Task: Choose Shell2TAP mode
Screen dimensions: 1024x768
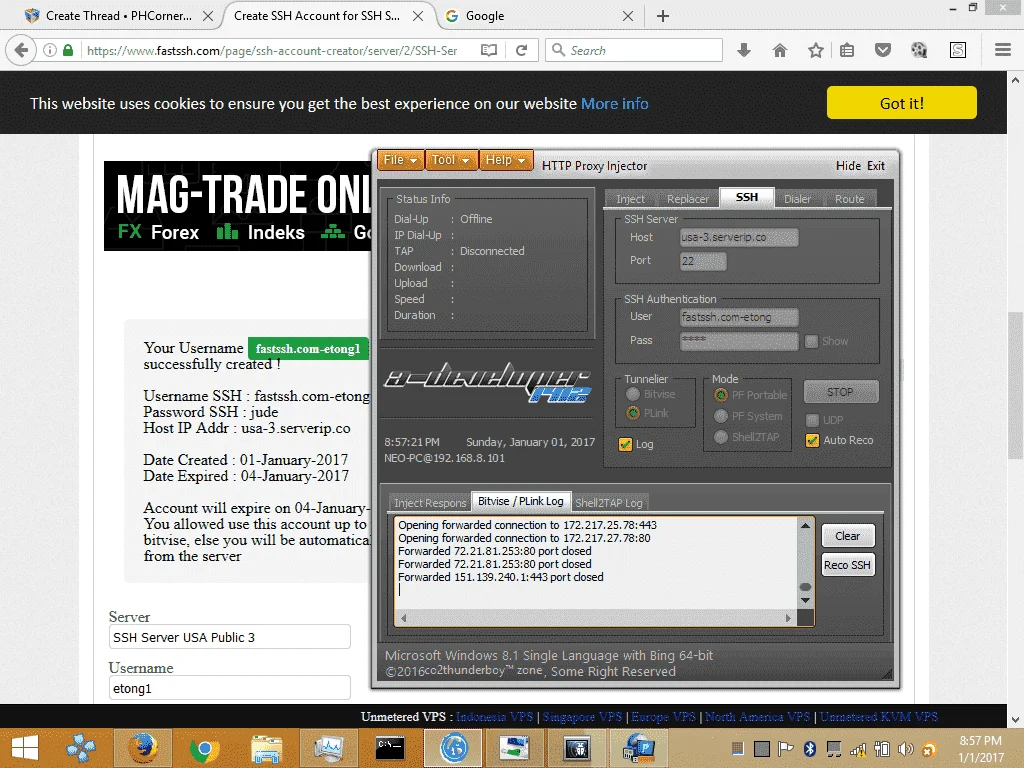Action: click(721, 437)
